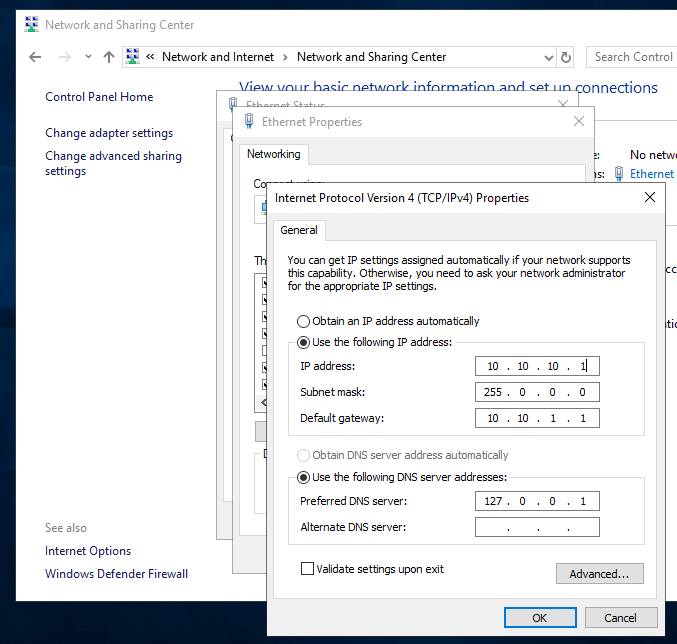This screenshot has width=677, height=644.
Task: Open Change adapter settings
Action: 109,133
